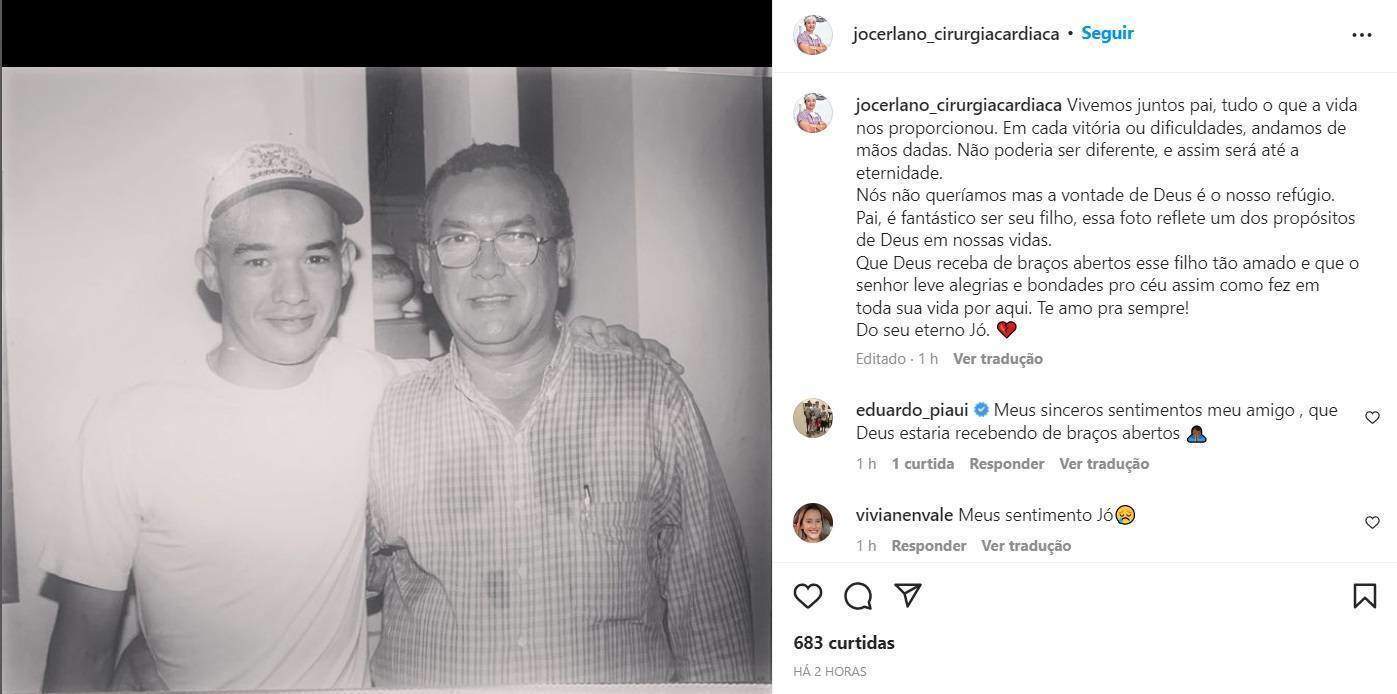This screenshot has width=1397, height=694.
Task: Open the header profile avatar of jocerlano_cirurgiacardiaca
Action: click(813, 35)
